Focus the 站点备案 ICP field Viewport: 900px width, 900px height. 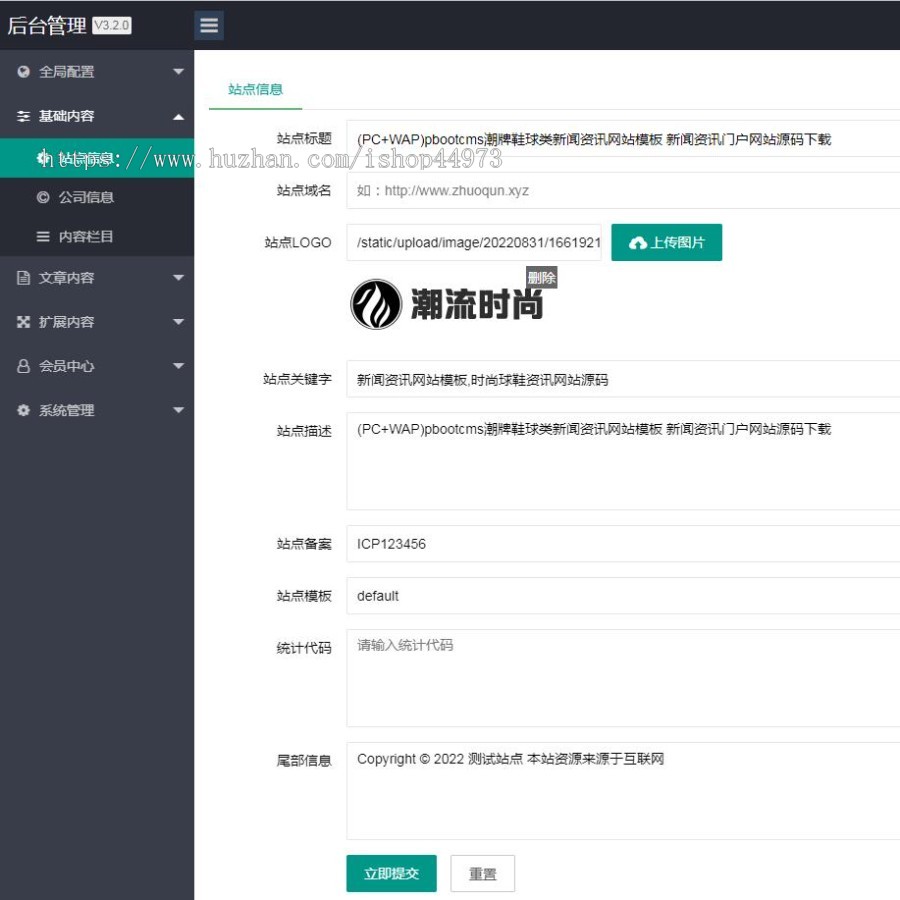pyautogui.click(x=623, y=544)
